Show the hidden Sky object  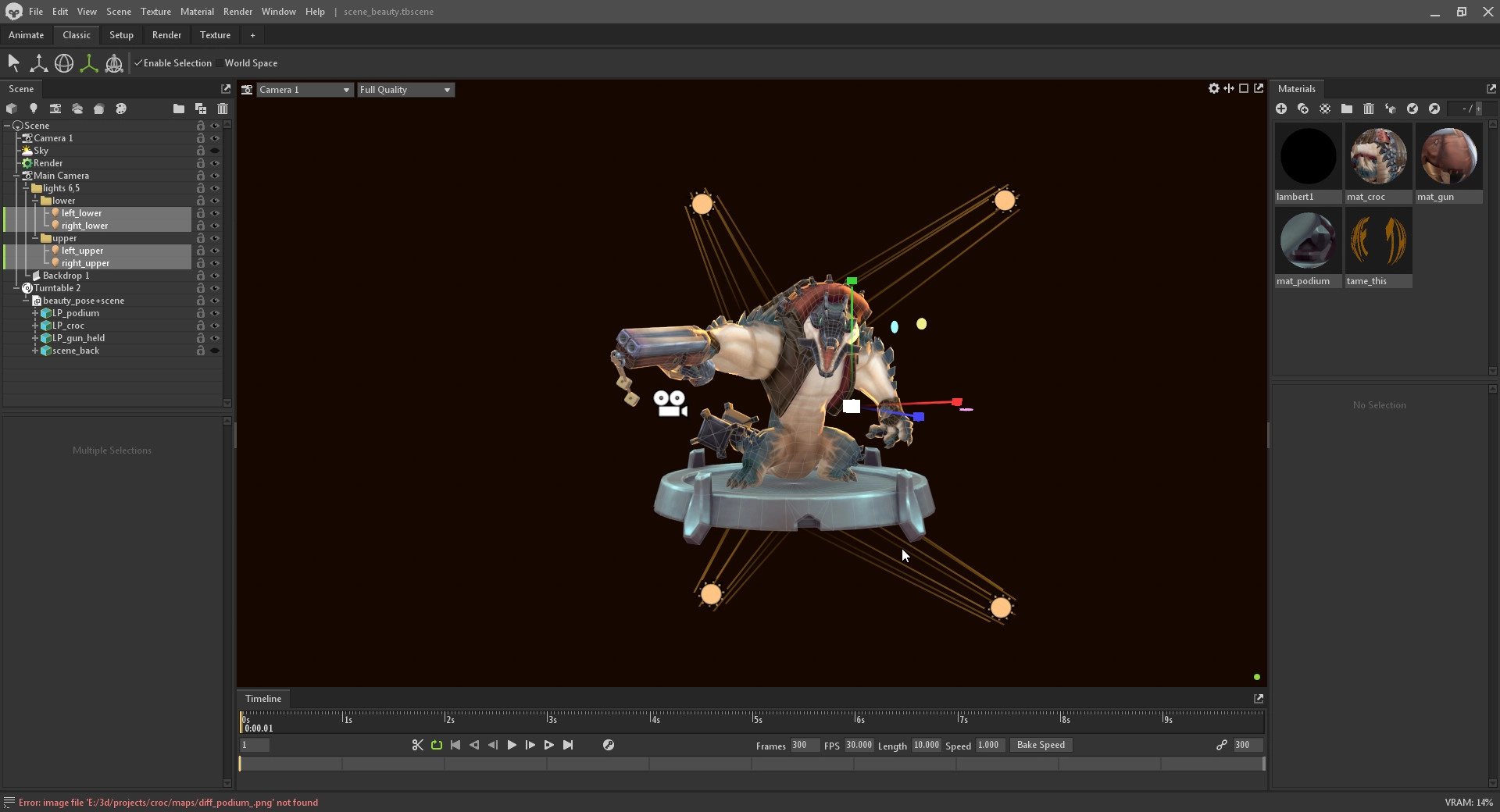(x=215, y=151)
